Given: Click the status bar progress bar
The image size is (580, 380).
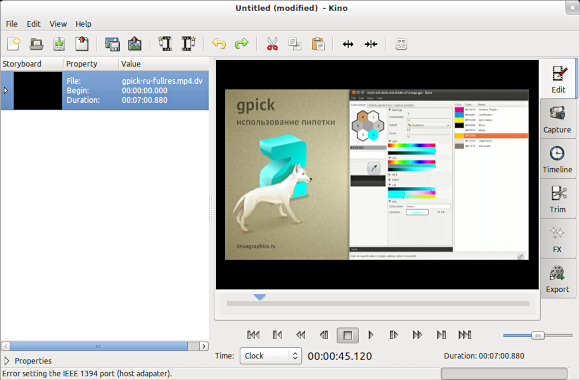Looking at the screenshot, I should click(x=504, y=373).
